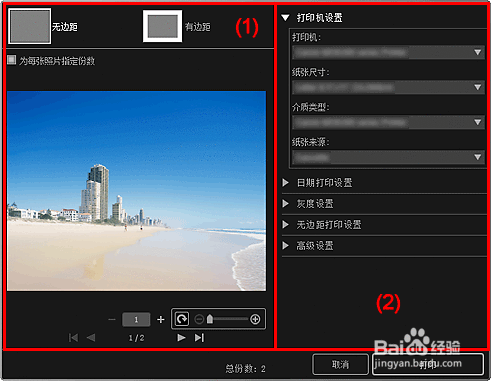Open the 纸张尺寸 dropdown

coord(388,87)
